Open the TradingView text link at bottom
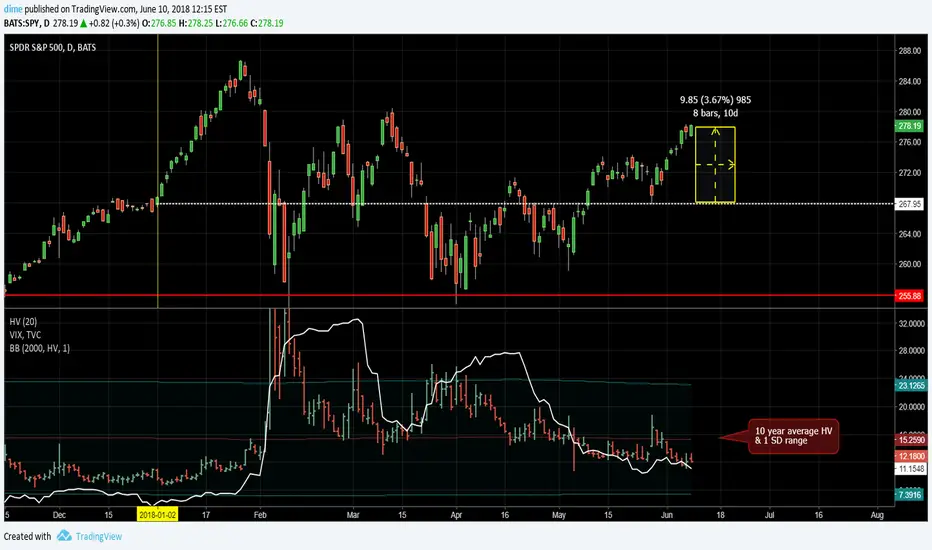This screenshot has height=550, width=932. pyautogui.click(x=99, y=536)
